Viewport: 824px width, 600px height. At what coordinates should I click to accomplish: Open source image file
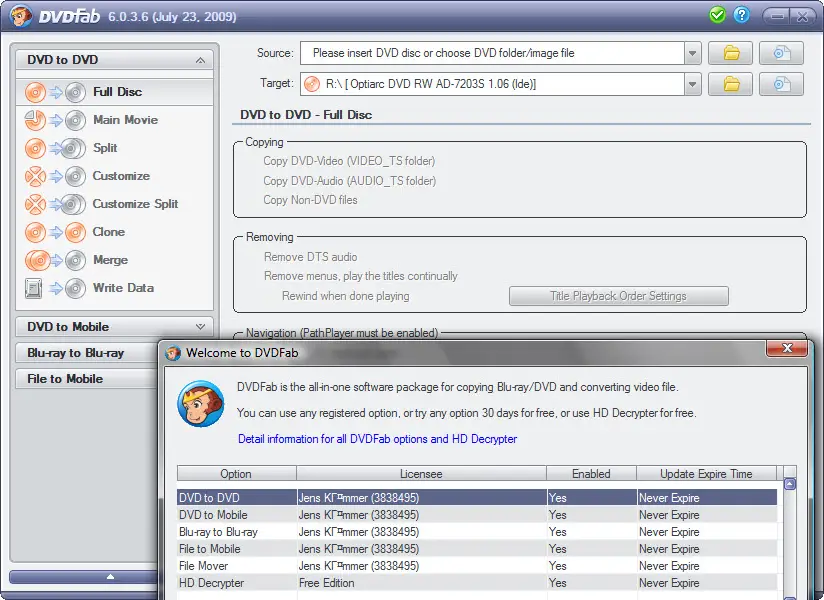tap(781, 53)
